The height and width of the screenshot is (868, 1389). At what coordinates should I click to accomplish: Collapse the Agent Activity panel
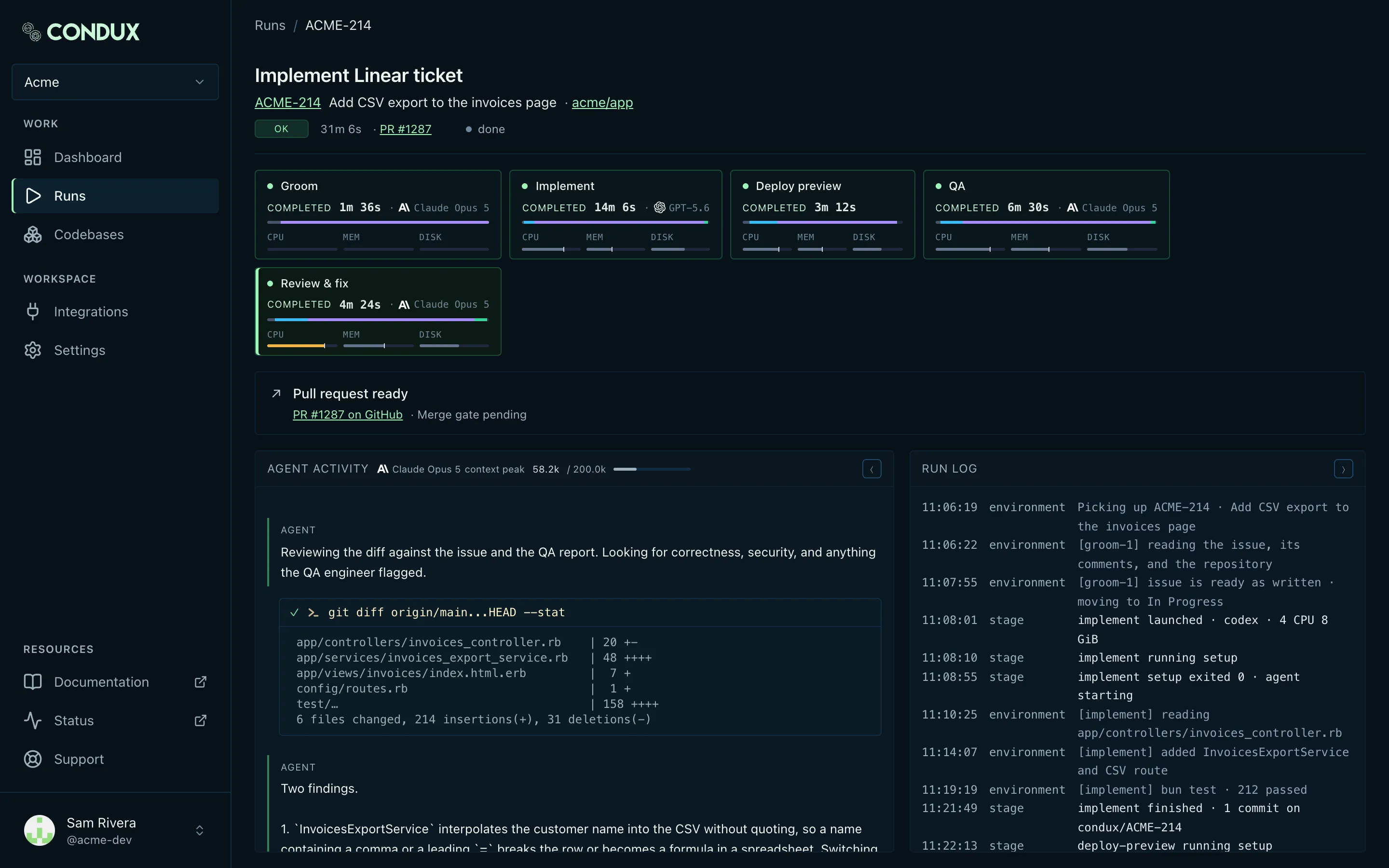click(x=872, y=469)
